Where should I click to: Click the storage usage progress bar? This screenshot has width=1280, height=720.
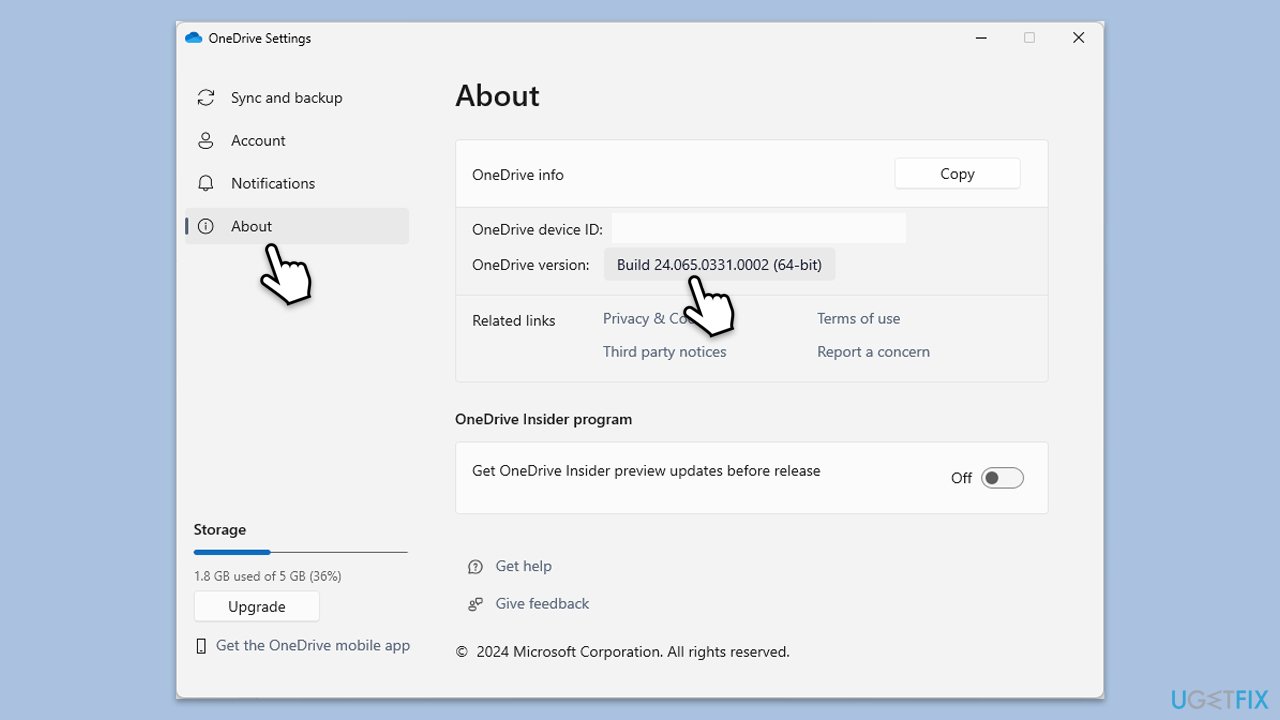(x=300, y=552)
